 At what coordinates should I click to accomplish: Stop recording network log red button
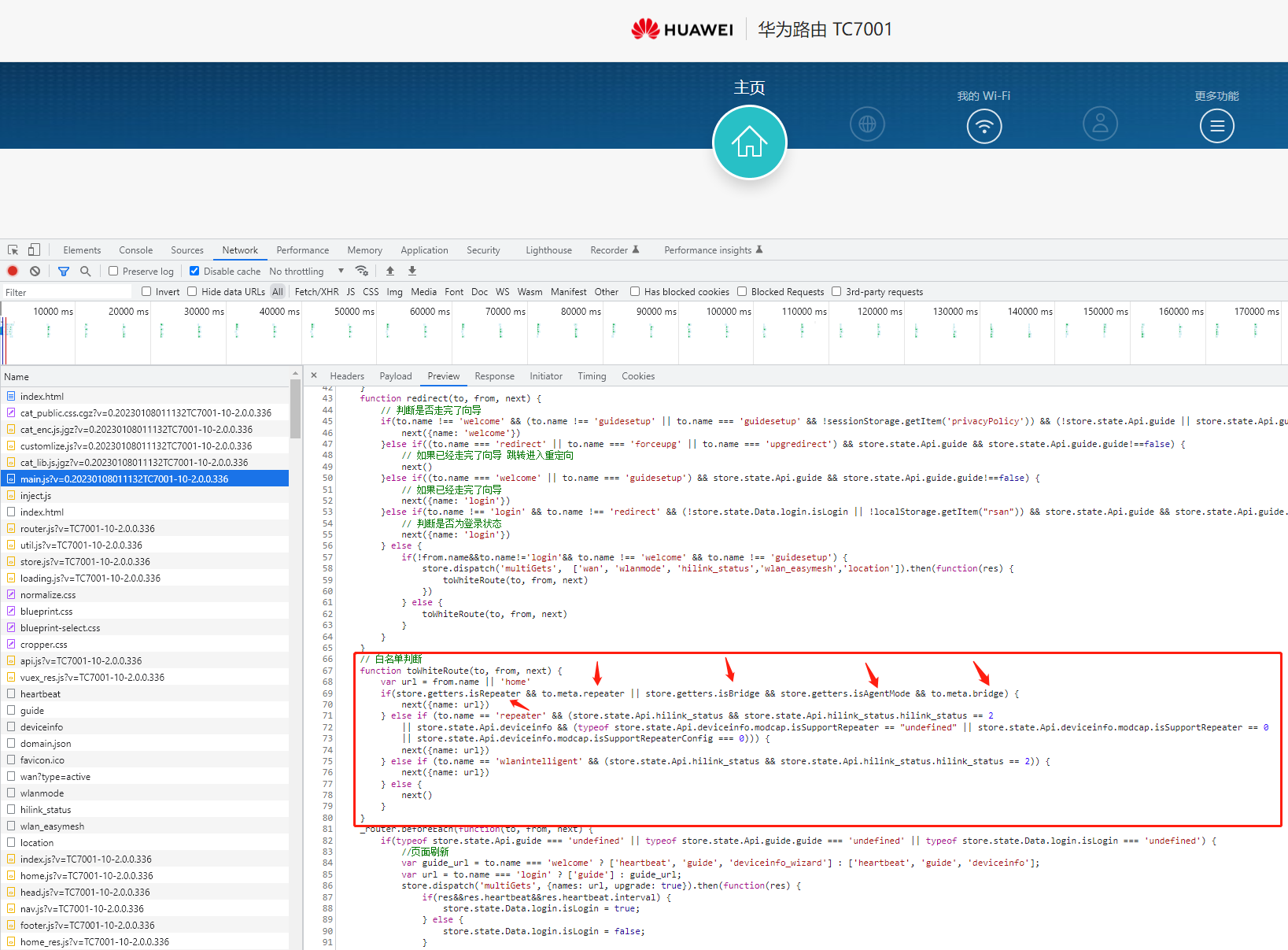13,271
